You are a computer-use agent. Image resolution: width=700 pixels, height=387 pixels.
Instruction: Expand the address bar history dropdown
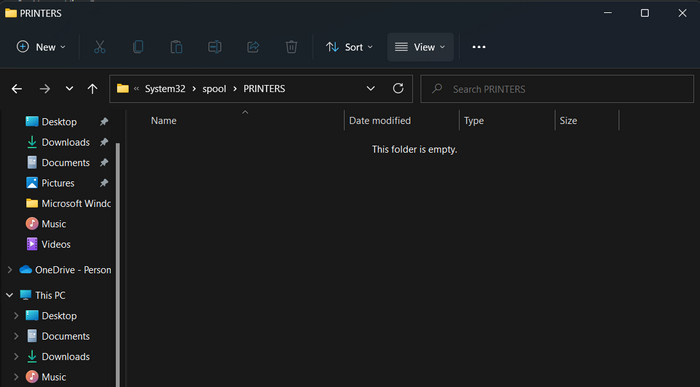(x=371, y=89)
